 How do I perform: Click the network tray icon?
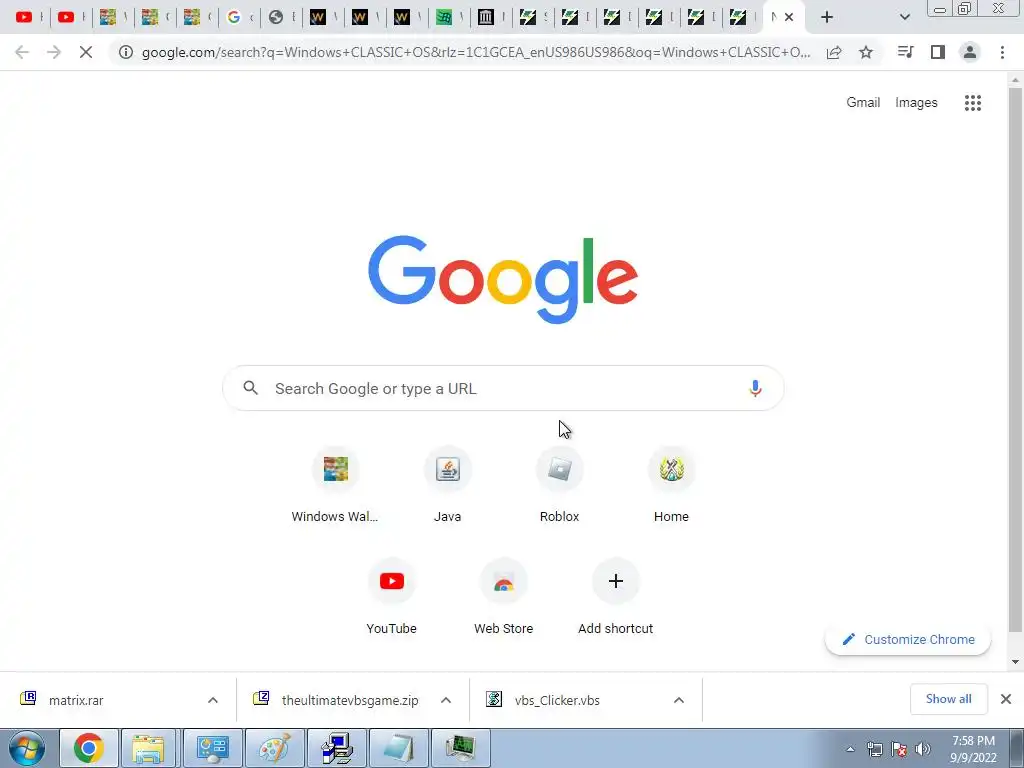point(874,749)
